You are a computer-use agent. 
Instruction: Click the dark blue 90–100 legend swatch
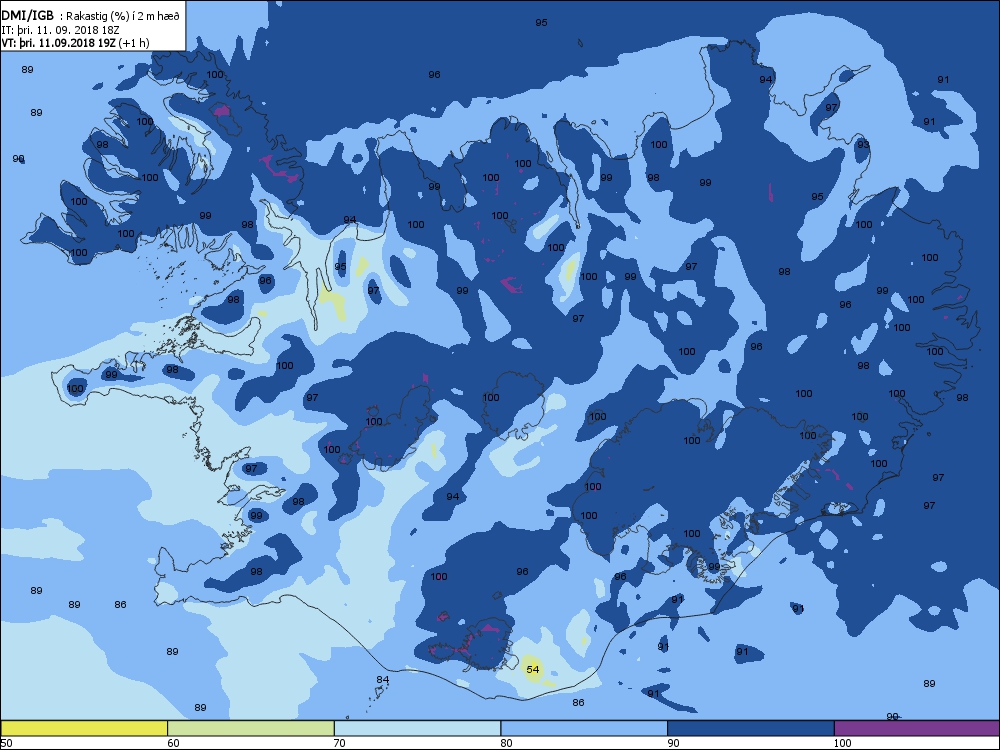click(751, 728)
